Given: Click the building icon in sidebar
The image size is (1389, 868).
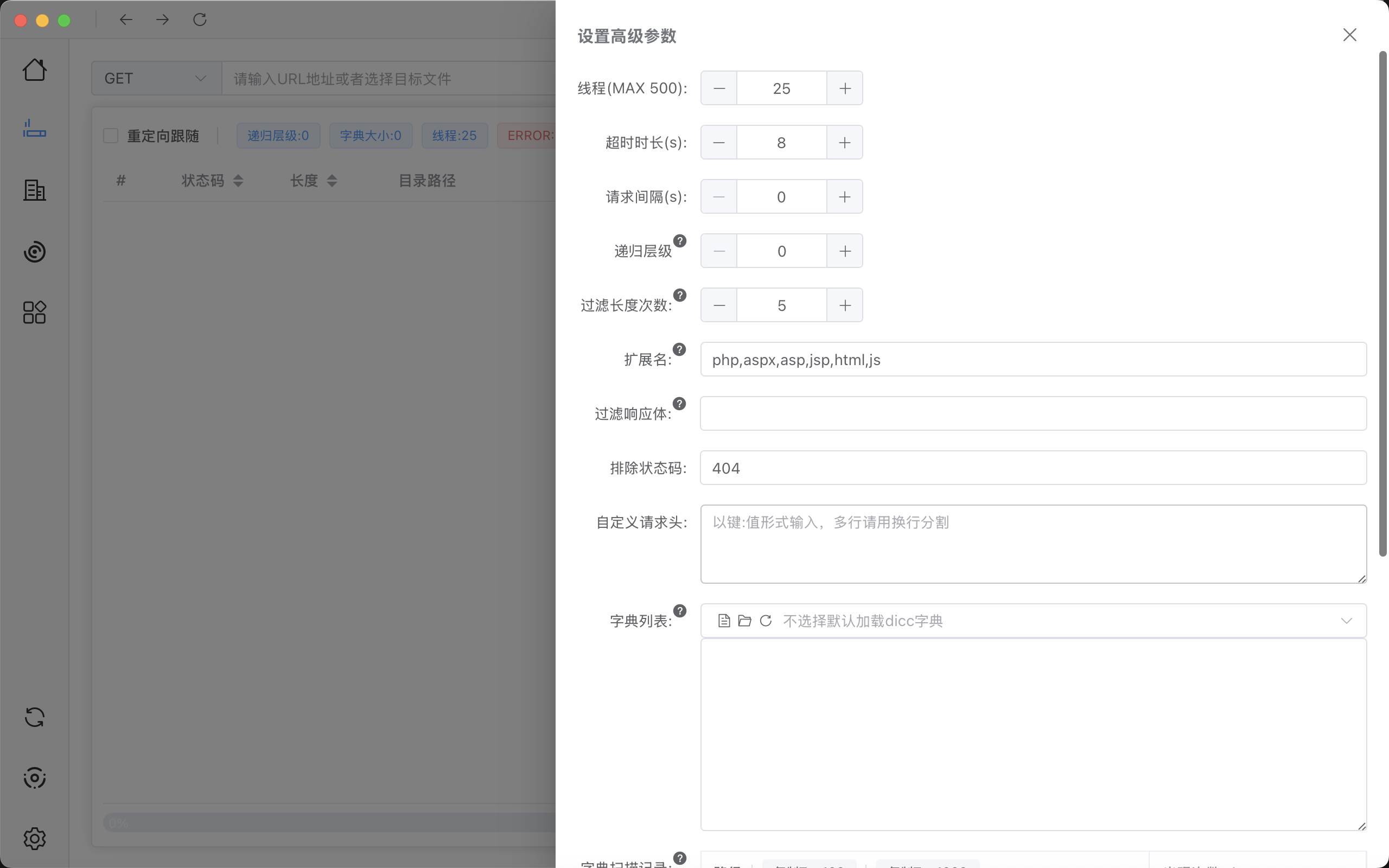Looking at the screenshot, I should click(x=34, y=190).
